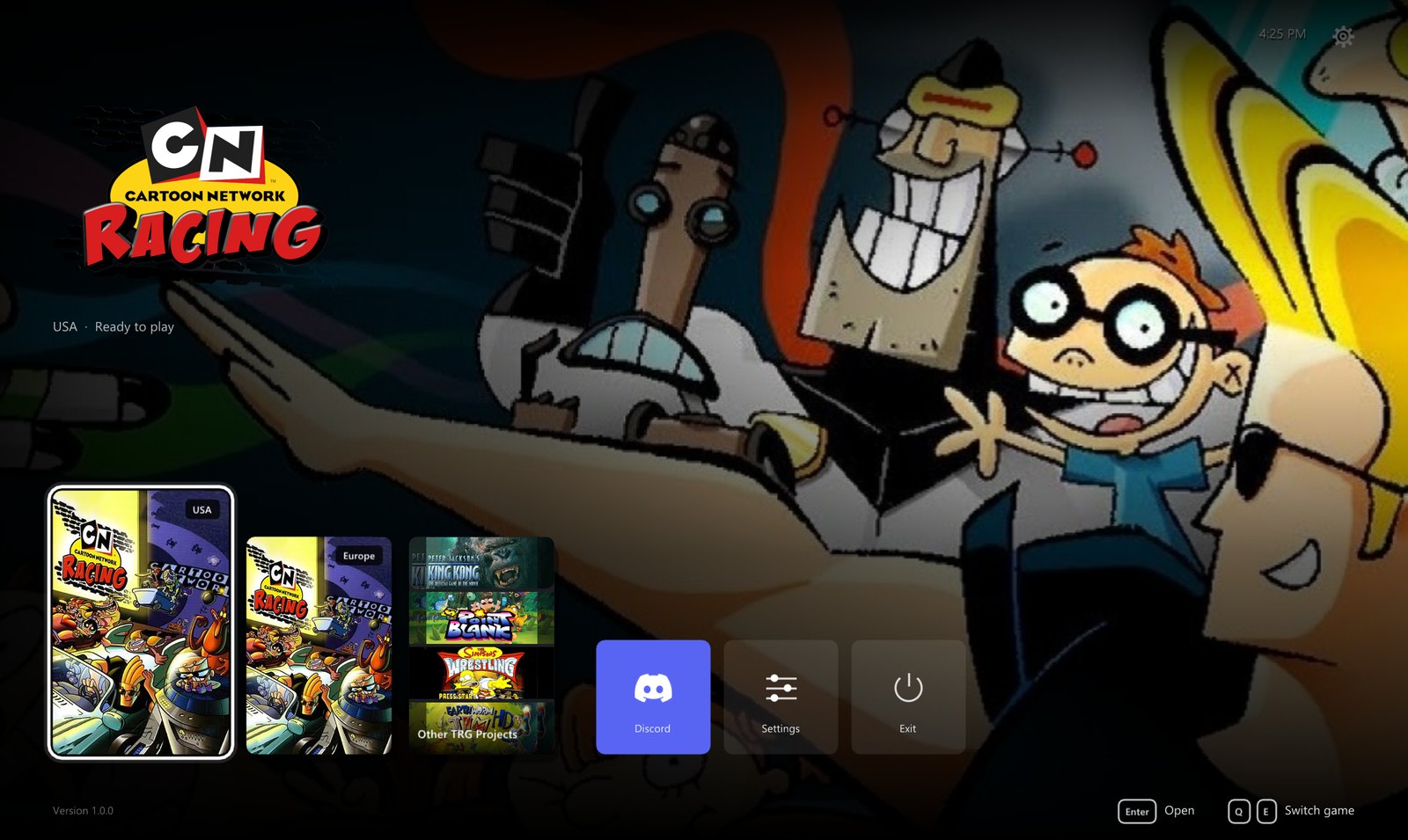Click the 4:25 PM clock
Viewport: 1408px width, 840px height.
[1282, 34]
